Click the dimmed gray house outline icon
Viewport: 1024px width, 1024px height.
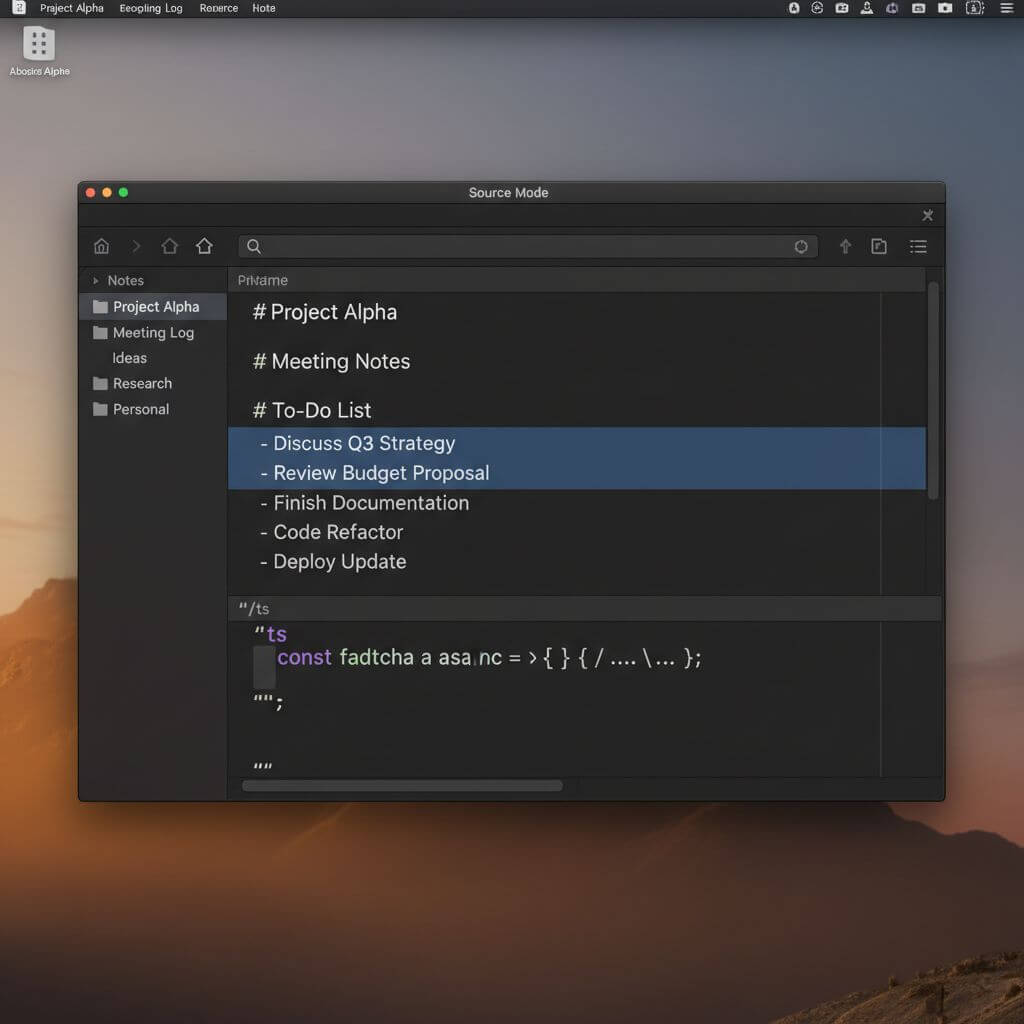tap(170, 246)
